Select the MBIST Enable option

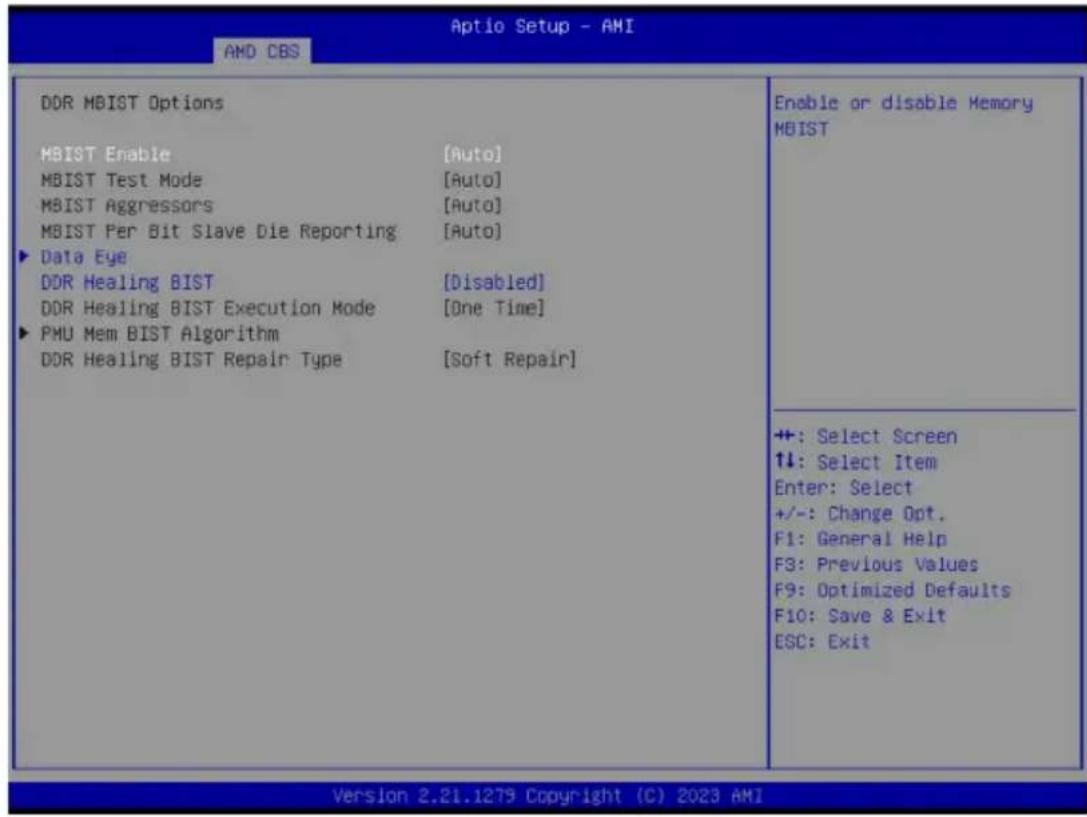(105, 154)
